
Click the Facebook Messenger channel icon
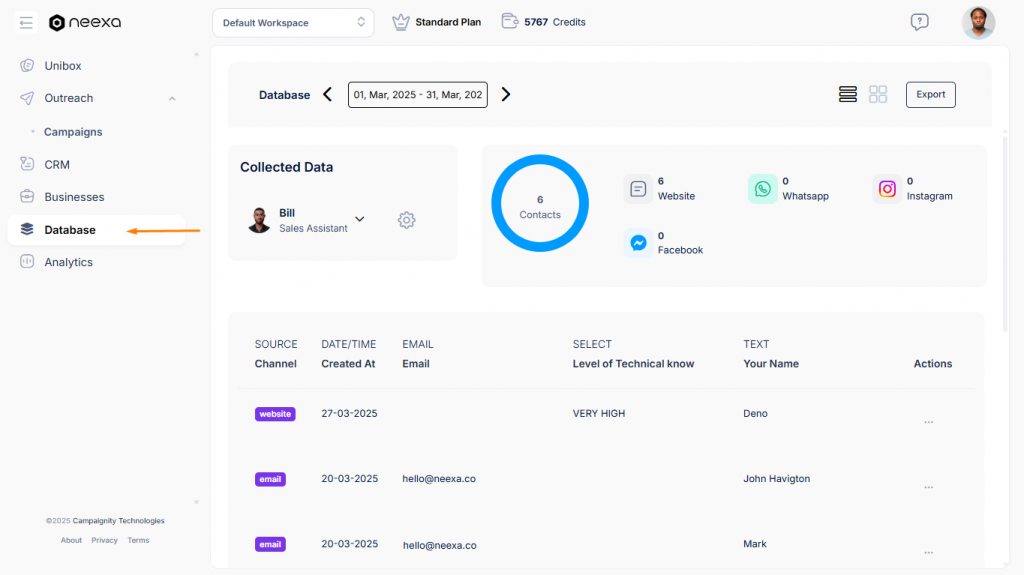[638, 243]
